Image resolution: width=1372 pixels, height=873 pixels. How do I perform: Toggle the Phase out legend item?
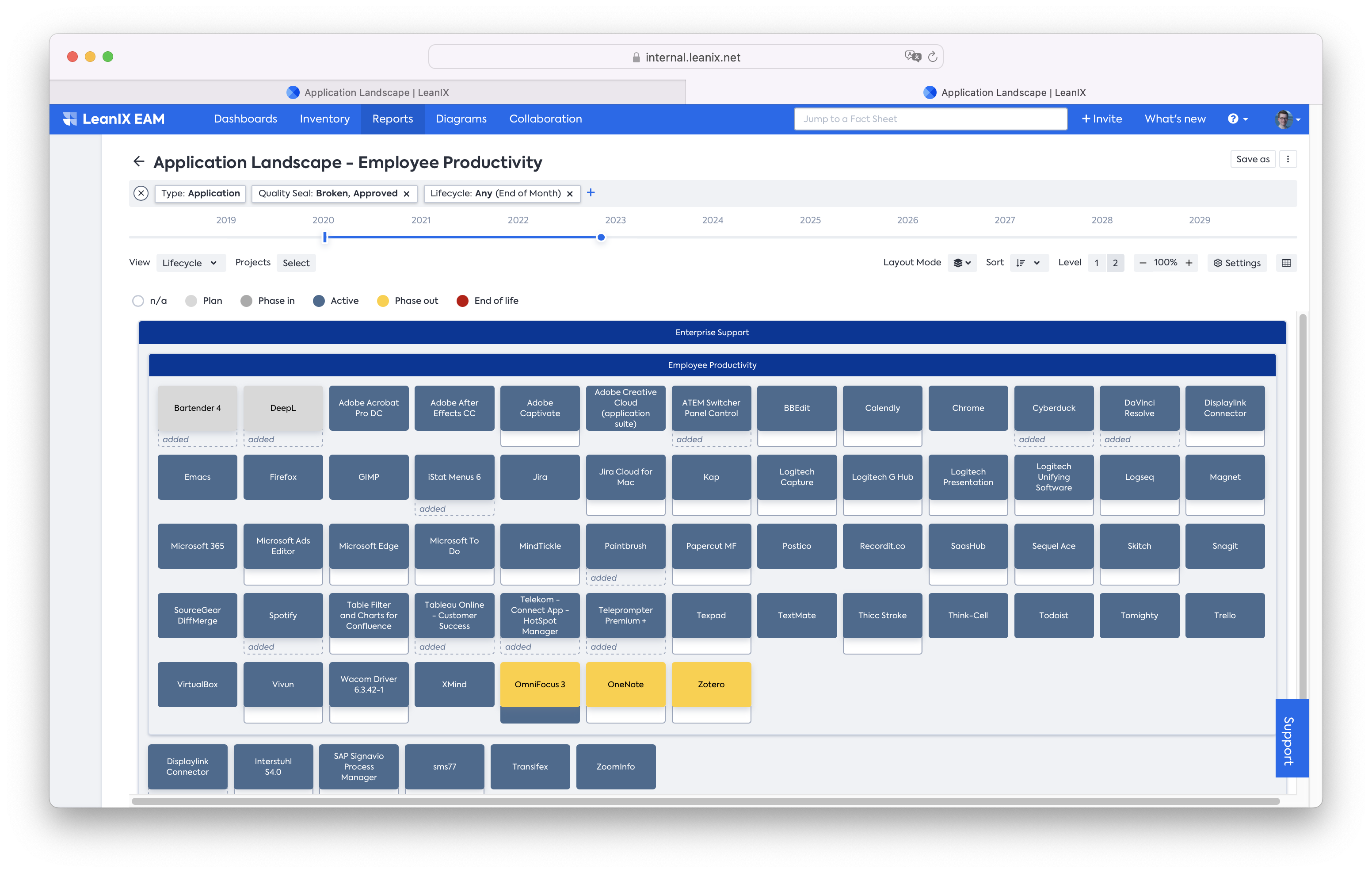(x=408, y=300)
